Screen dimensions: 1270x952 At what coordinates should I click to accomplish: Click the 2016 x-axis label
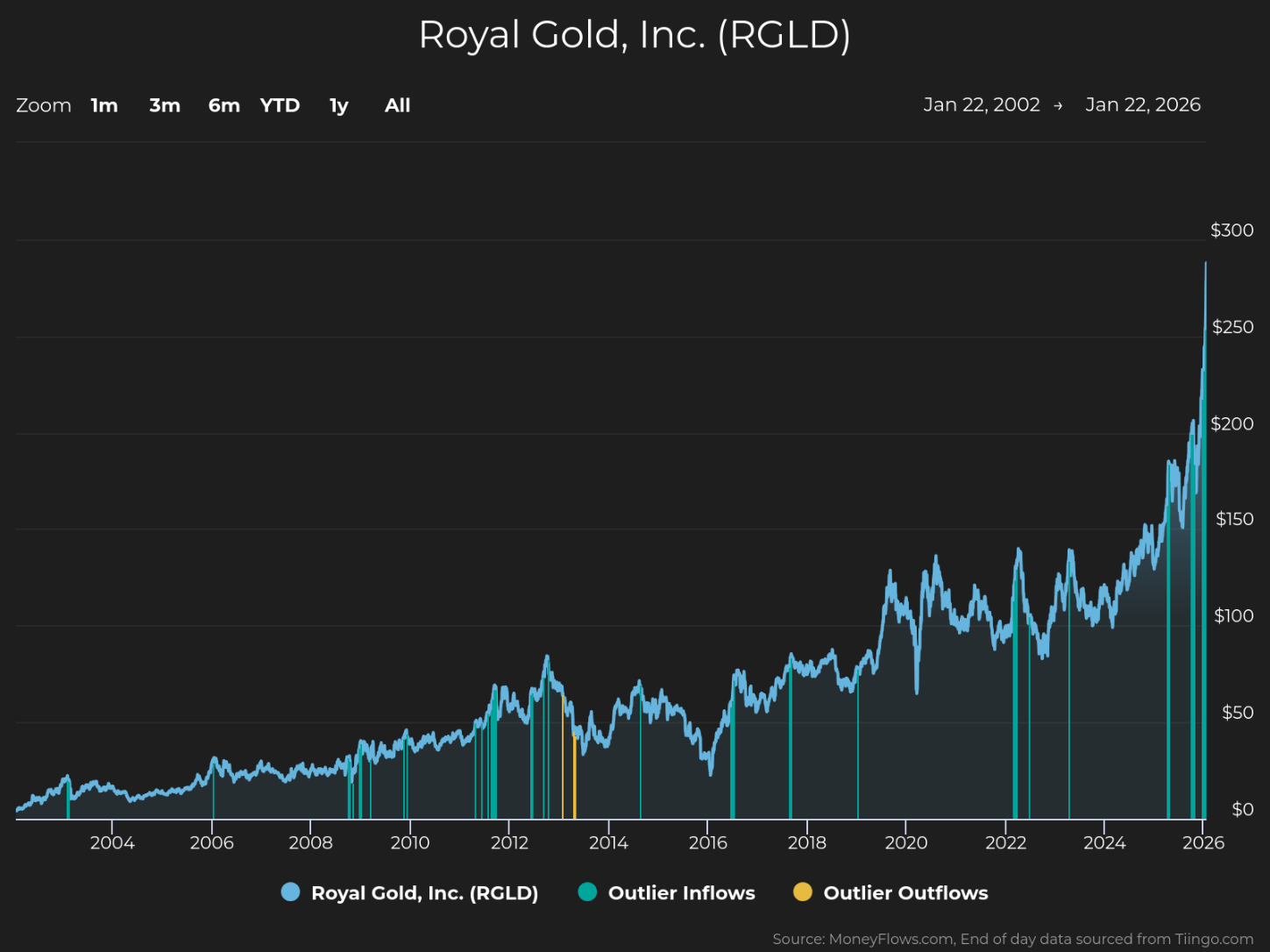708,842
